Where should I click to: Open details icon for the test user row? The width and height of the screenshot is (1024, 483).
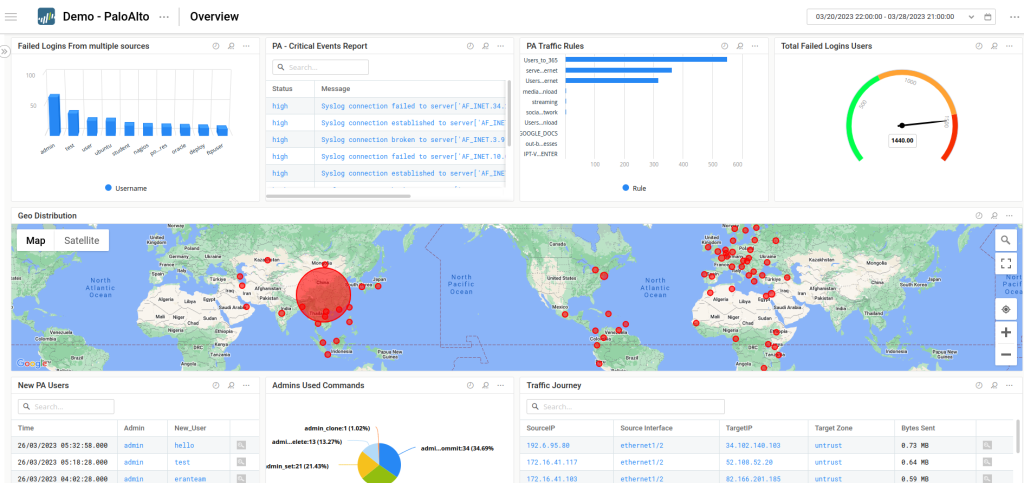pyautogui.click(x=241, y=462)
